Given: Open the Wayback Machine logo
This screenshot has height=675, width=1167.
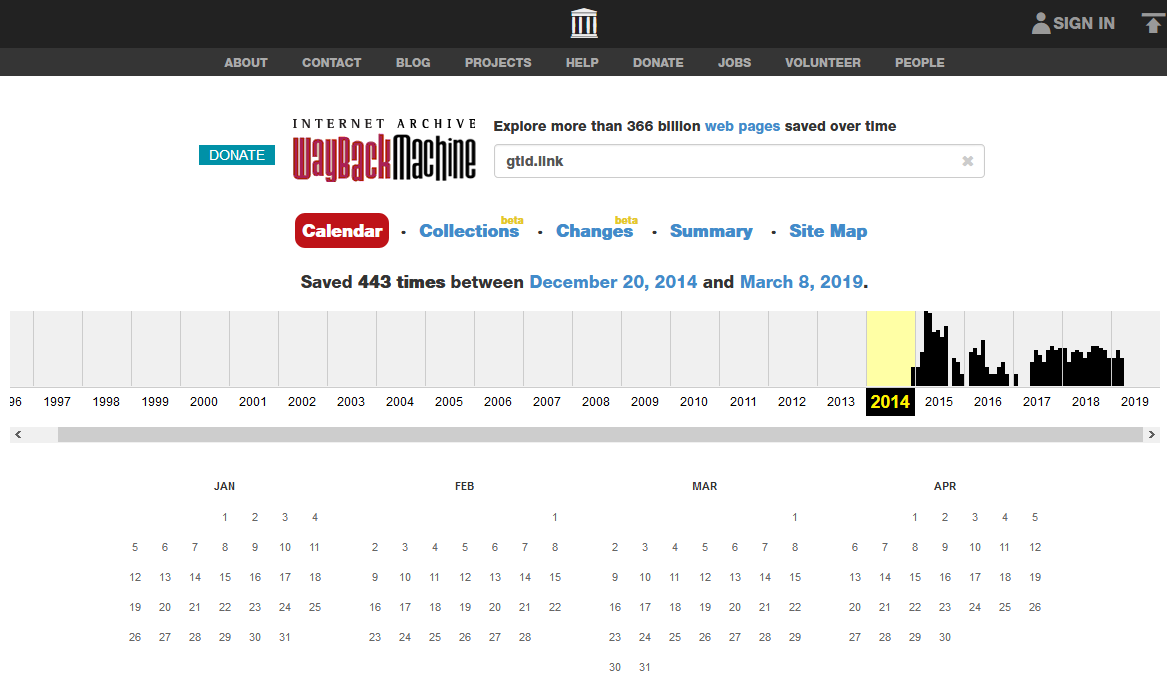Looking at the screenshot, I should pos(384,150).
